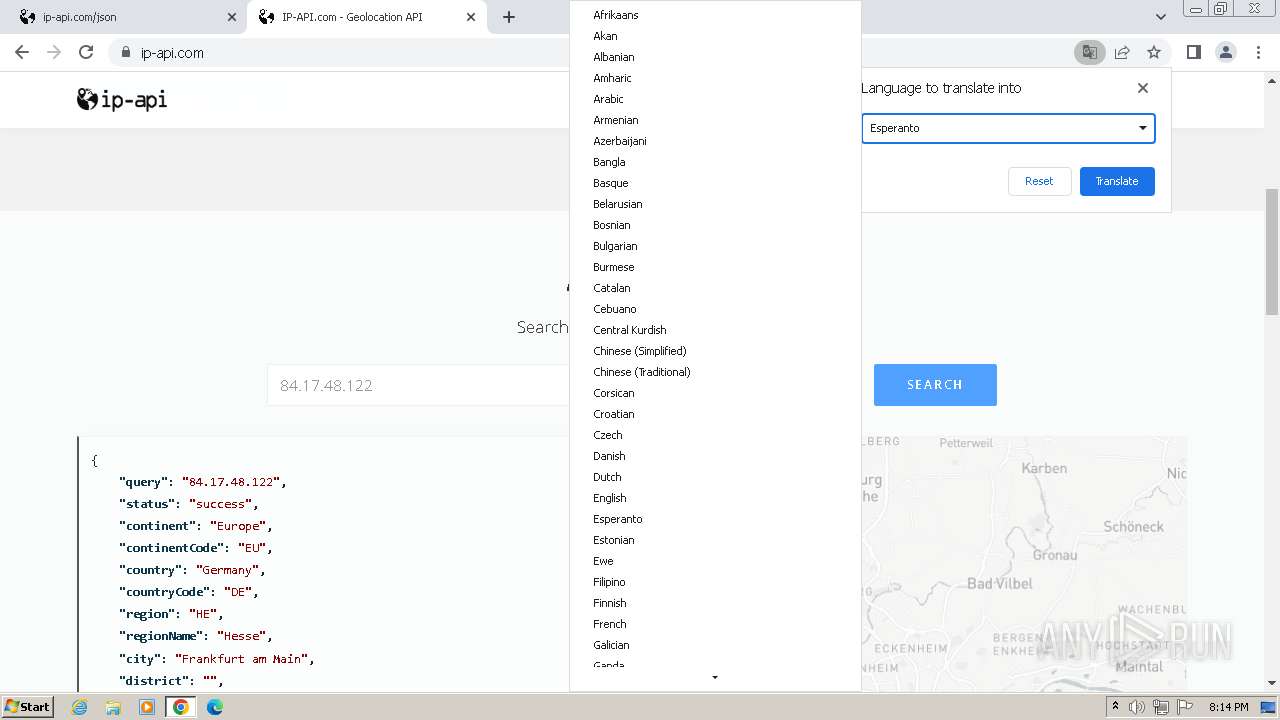The image size is (1280, 720).
Task: Pick Dutch in the language list
Action: coord(715,477)
